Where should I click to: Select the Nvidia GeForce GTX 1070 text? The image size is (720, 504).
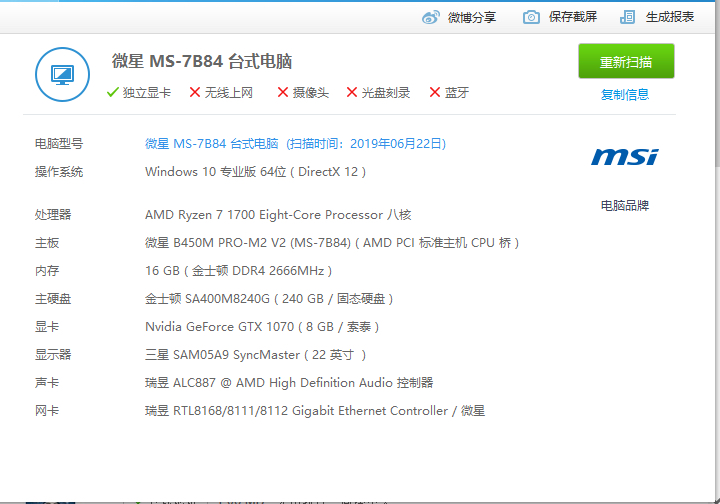coord(262,327)
